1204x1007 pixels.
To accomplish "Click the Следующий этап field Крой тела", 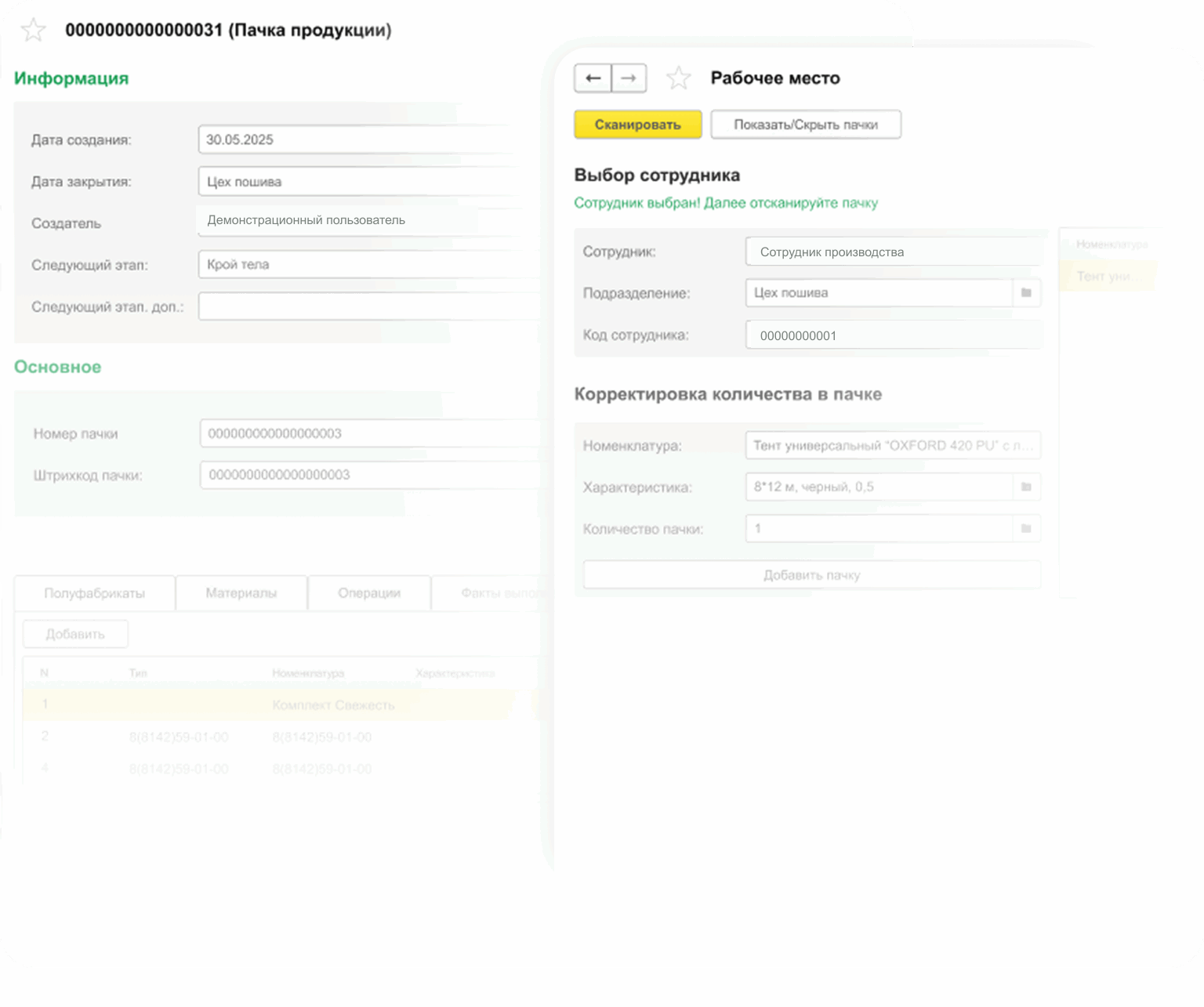I will (x=367, y=265).
